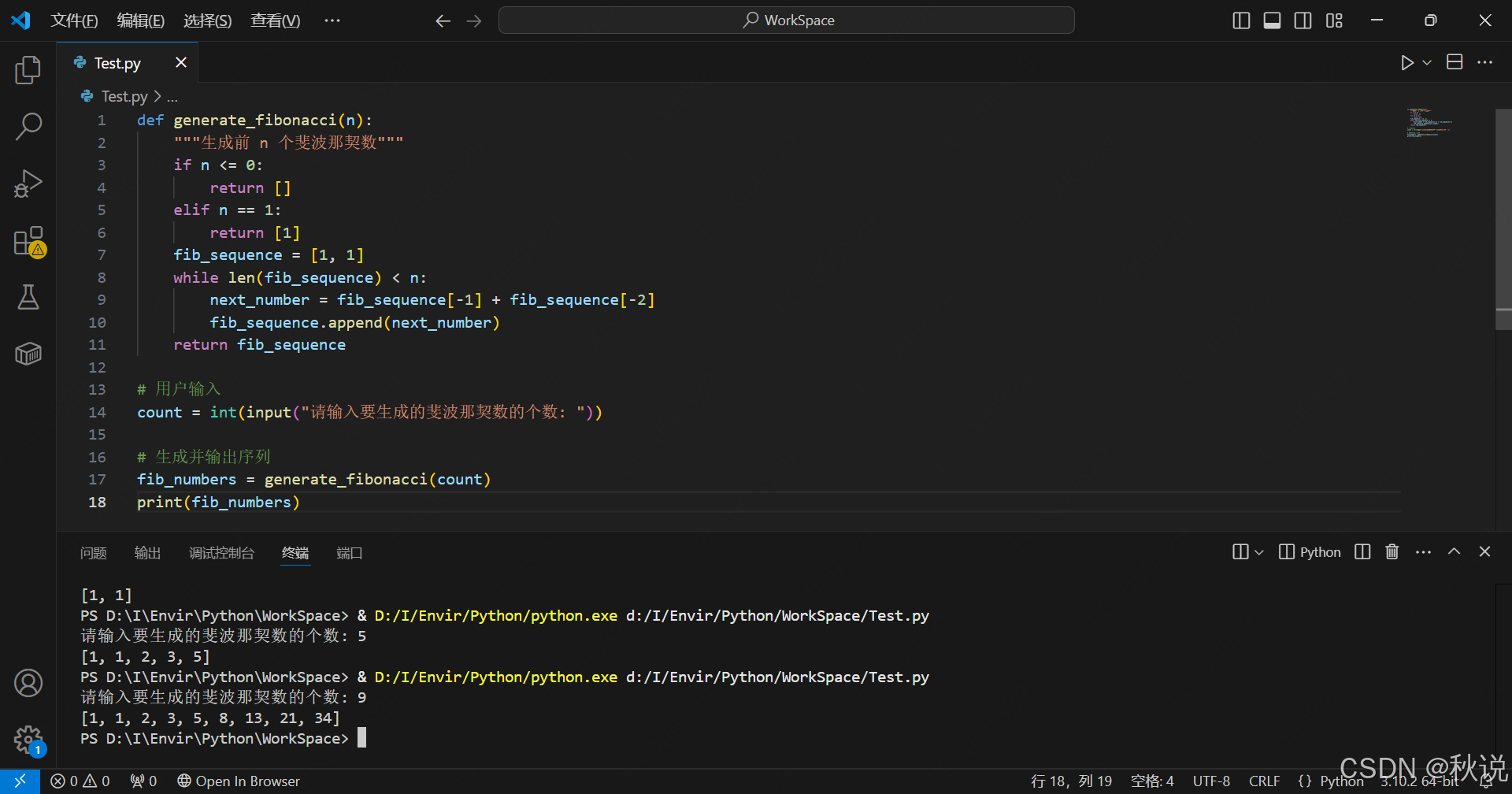Click Test.py in the breadcrumb
1512x794 pixels.
(x=124, y=96)
